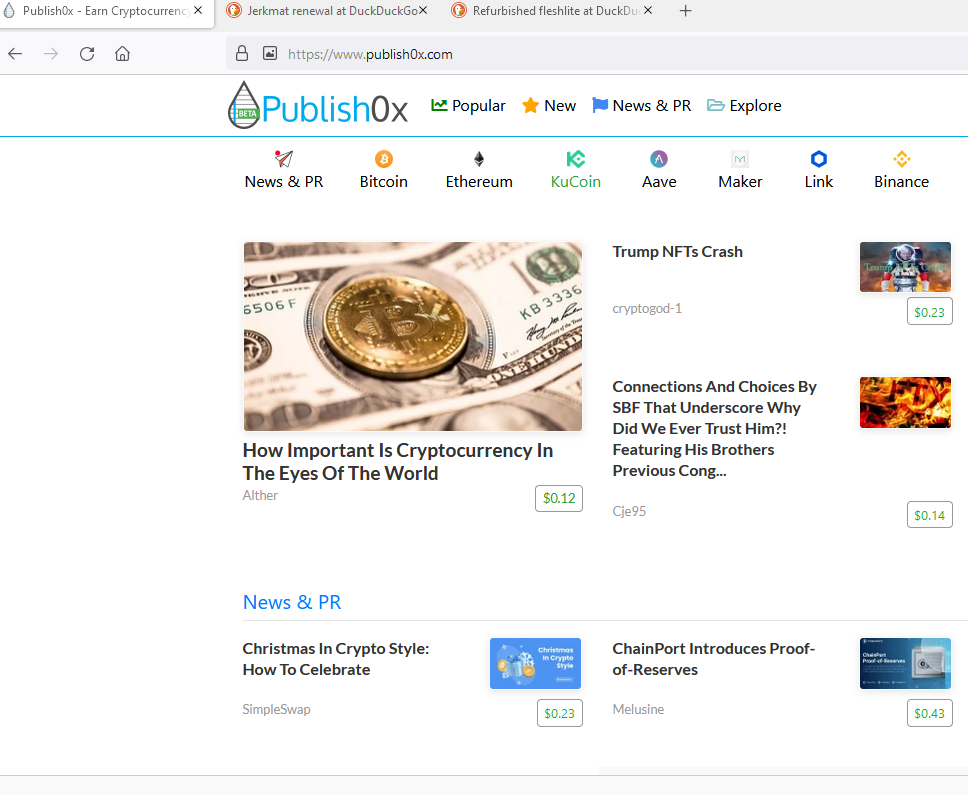Open author SimpleSwap profile

coord(277,709)
